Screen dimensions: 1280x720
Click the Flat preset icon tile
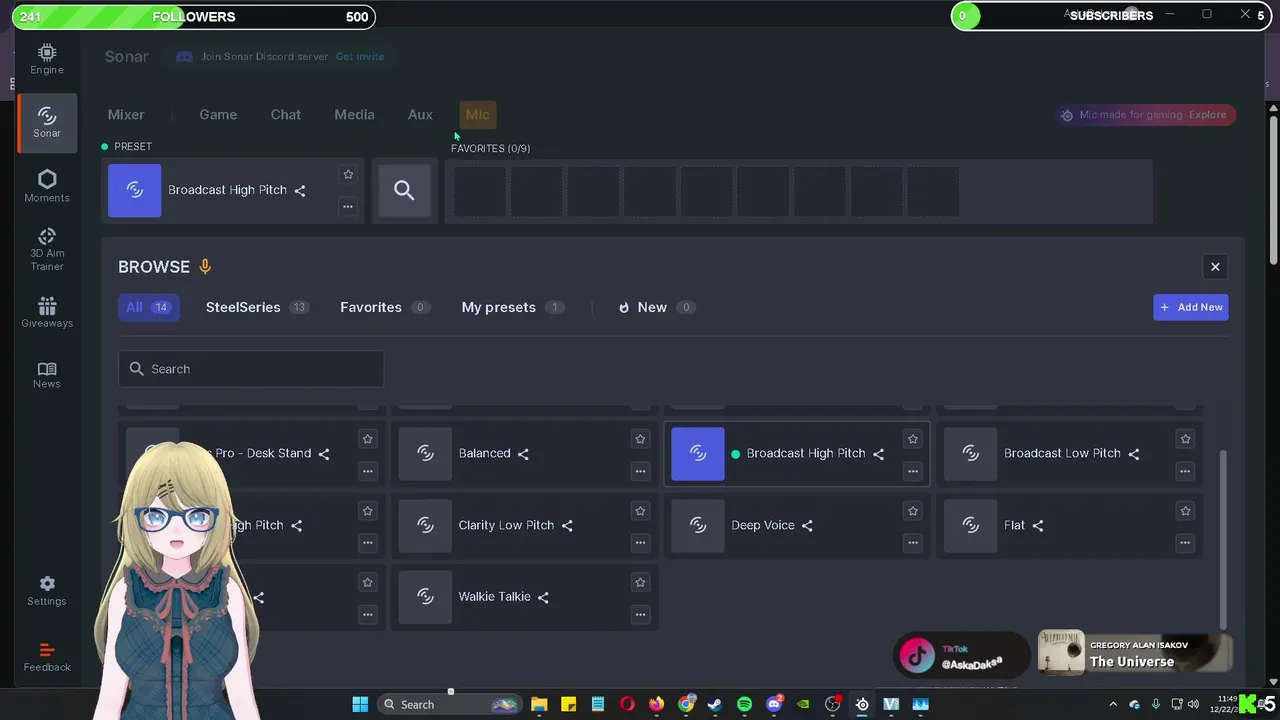coord(971,525)
